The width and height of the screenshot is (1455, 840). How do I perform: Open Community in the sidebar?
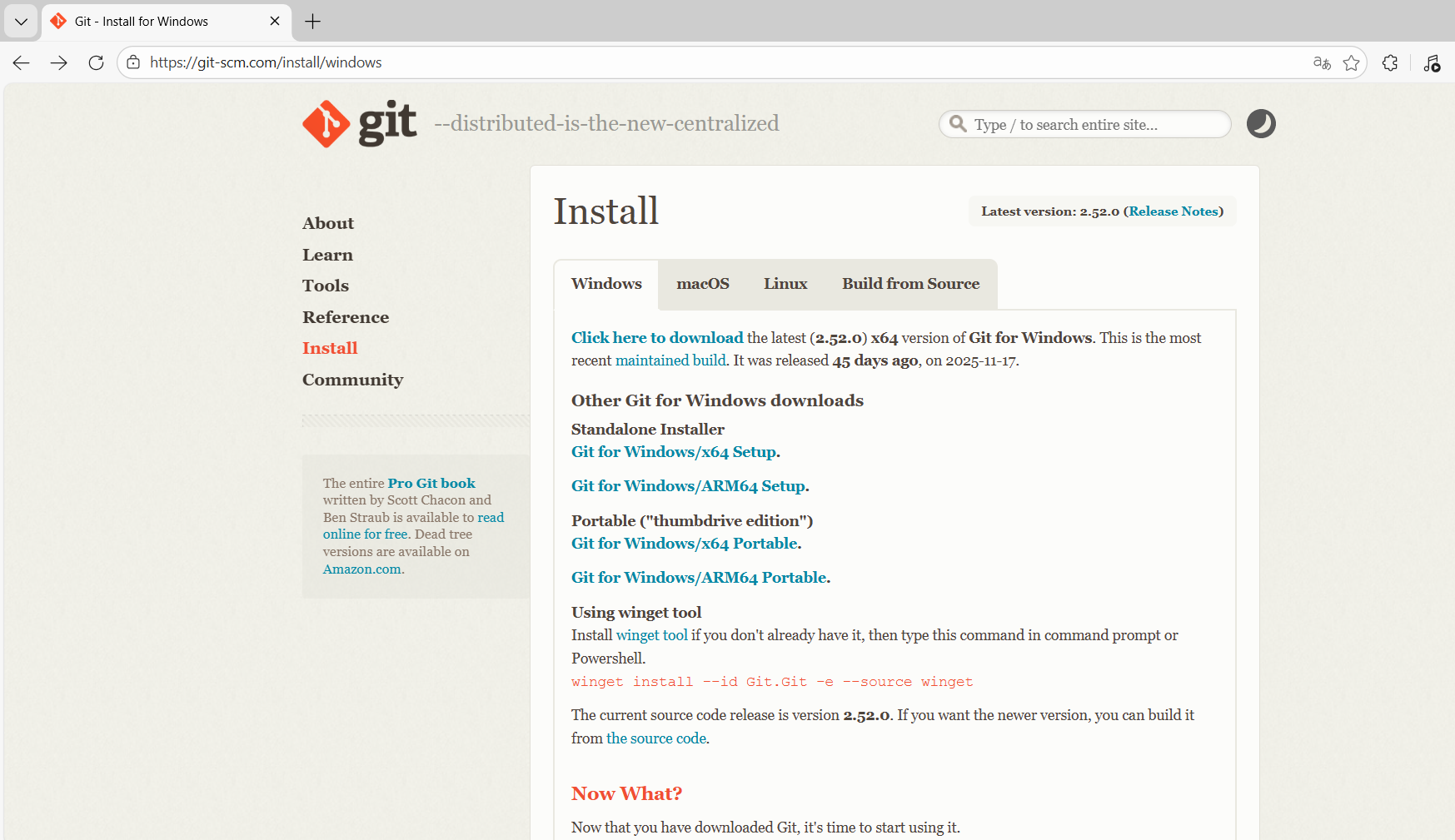pos(352,380)
